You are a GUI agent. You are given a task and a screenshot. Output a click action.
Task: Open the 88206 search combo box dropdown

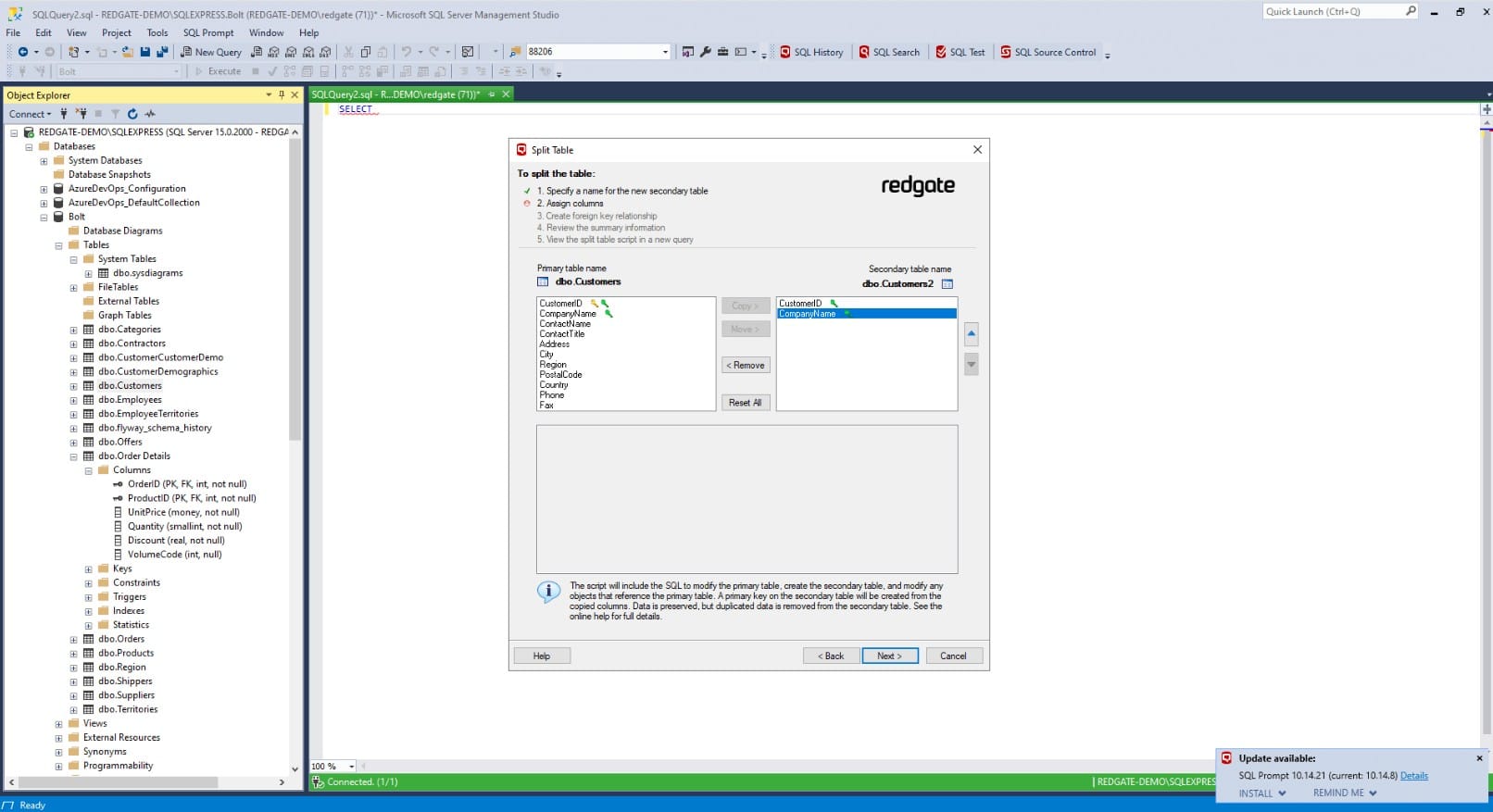pos(665,52)
